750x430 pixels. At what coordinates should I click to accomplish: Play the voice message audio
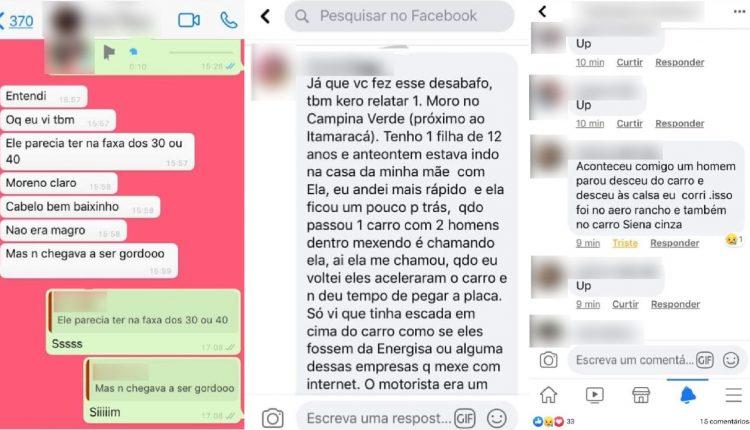click(x=109, y=52)
